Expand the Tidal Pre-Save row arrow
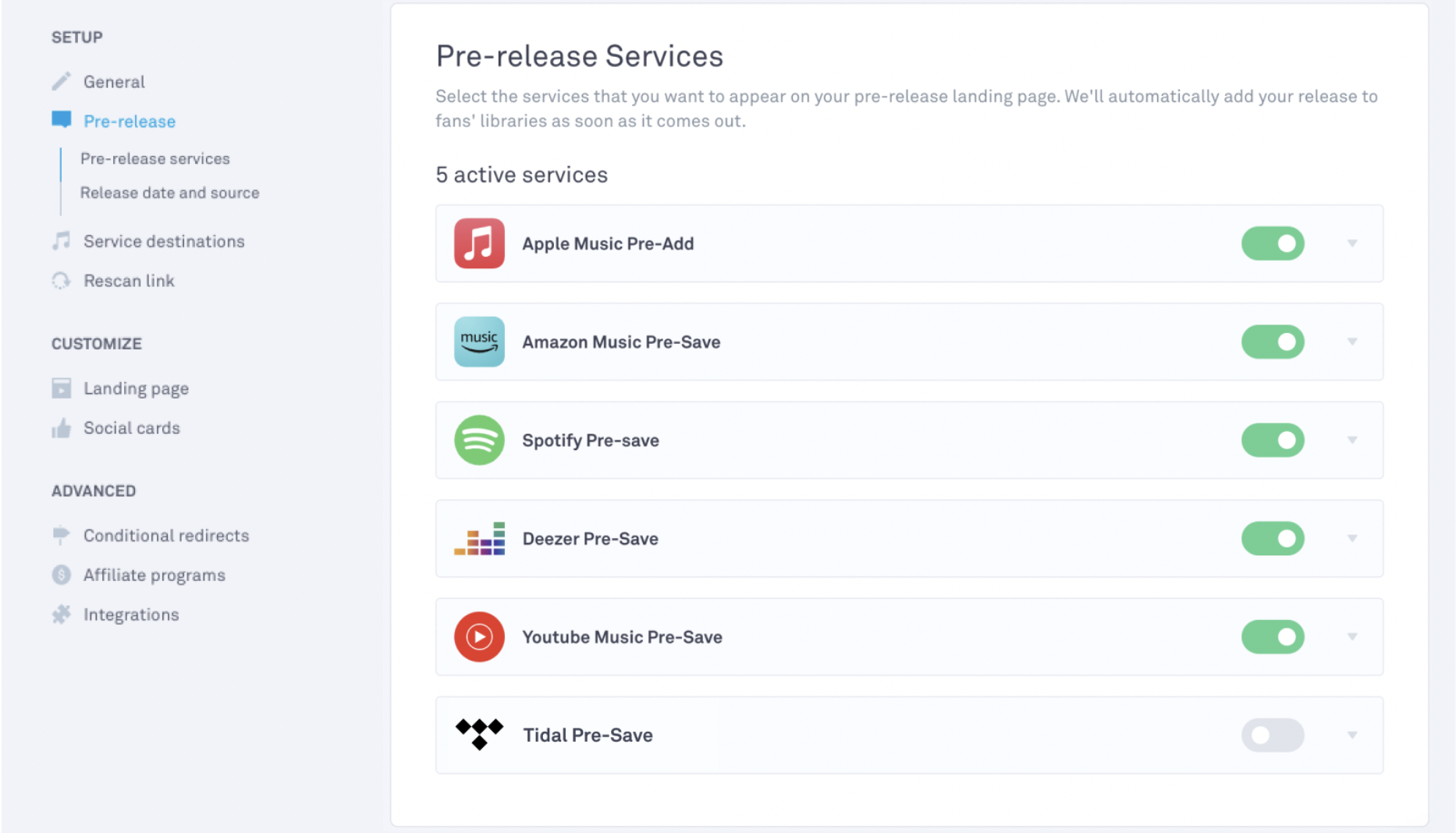The height and width of the screenshot is (833, 1456). point(1352,735)
